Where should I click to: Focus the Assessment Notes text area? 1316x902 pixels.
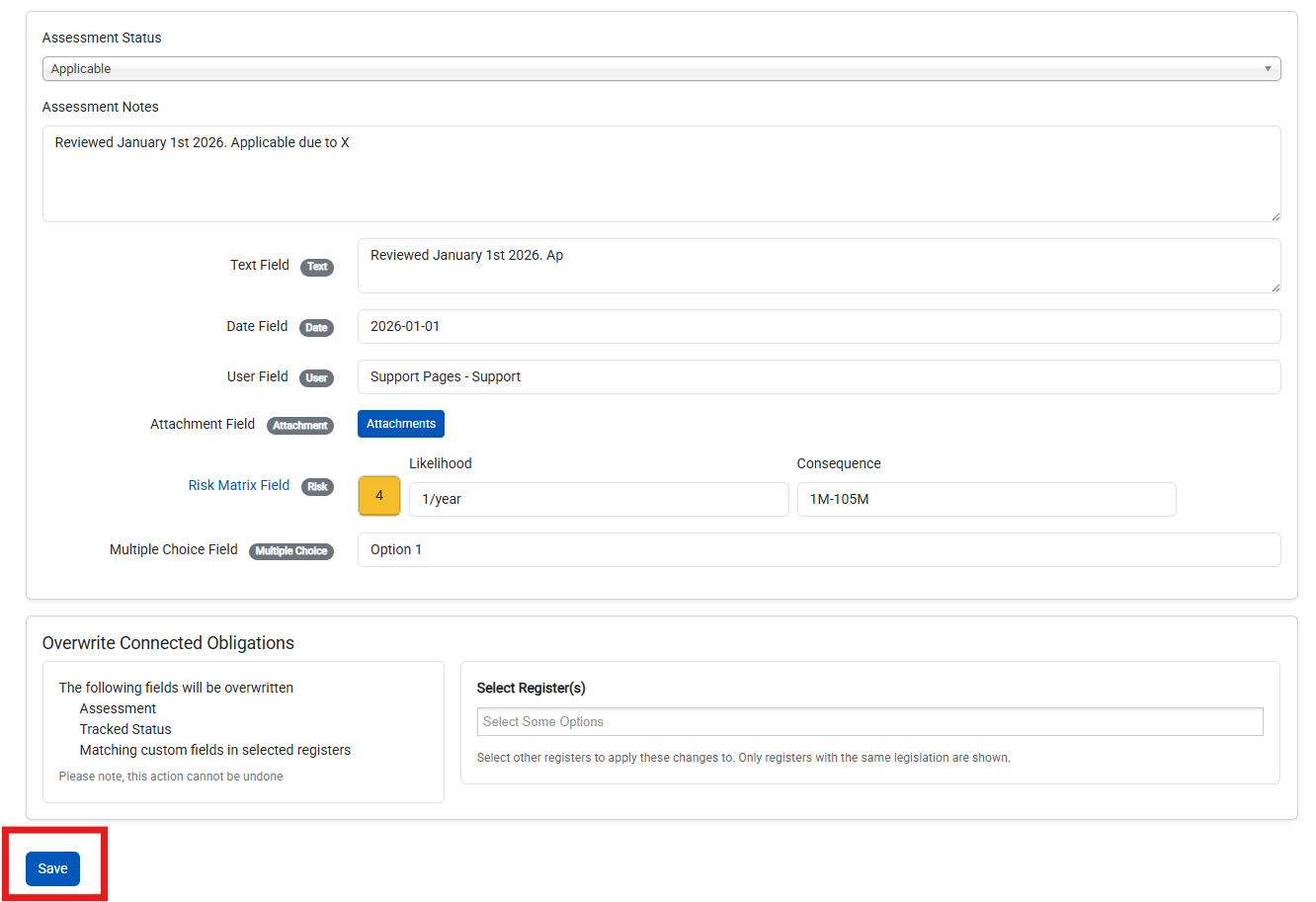point(661,174)
